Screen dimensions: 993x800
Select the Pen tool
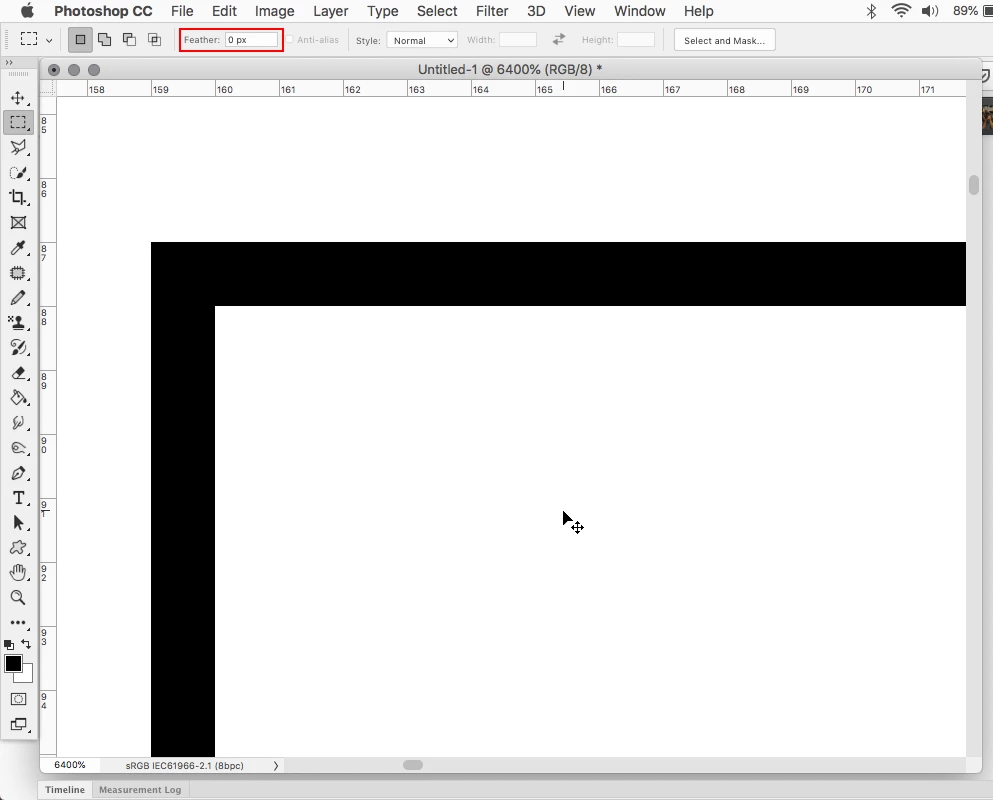(x=18, y=473)
